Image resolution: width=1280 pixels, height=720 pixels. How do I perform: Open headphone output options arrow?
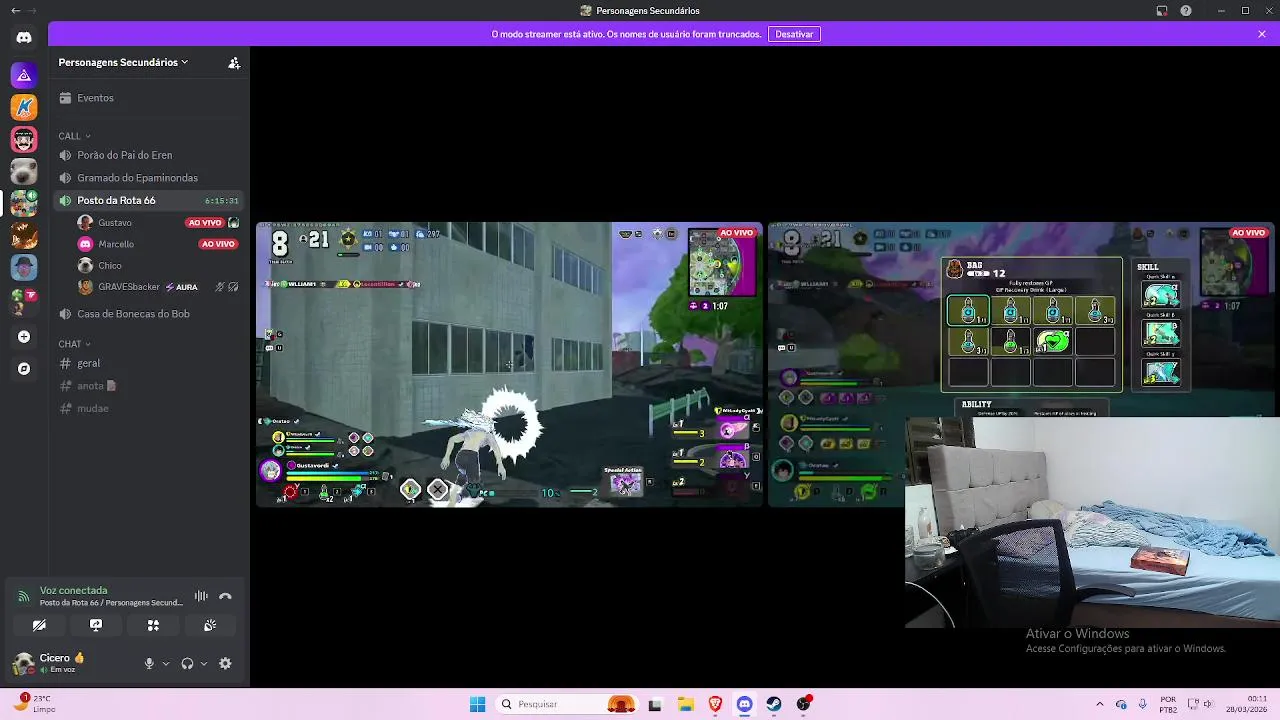[x=204, y=663]
